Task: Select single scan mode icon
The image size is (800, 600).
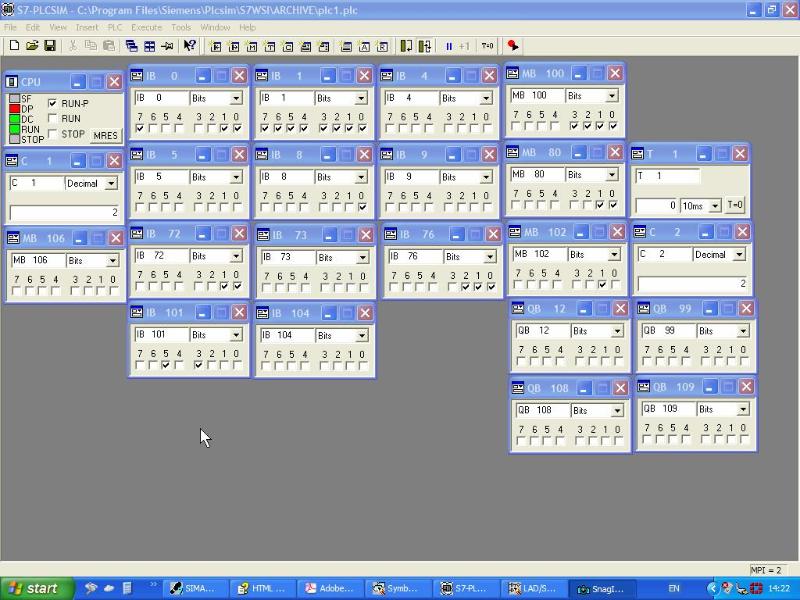Action: point(406,46)
